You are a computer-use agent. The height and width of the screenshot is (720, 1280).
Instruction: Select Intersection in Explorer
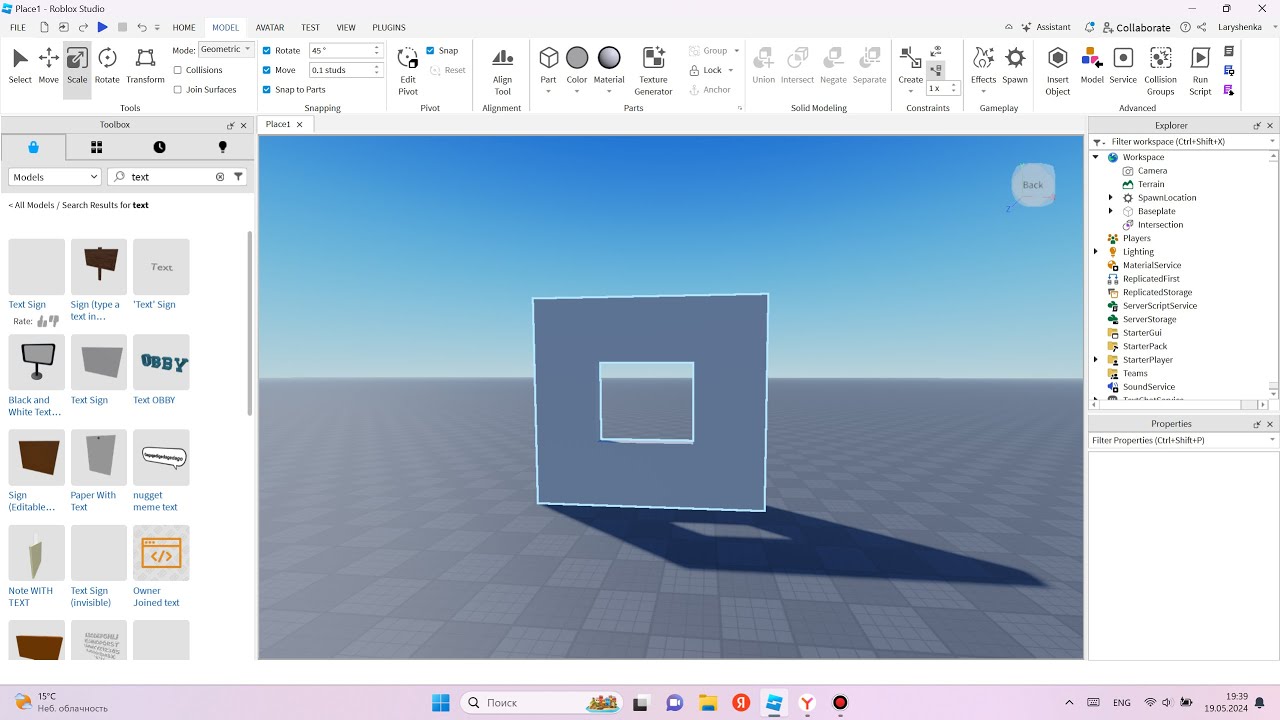tap(1159, 224)
